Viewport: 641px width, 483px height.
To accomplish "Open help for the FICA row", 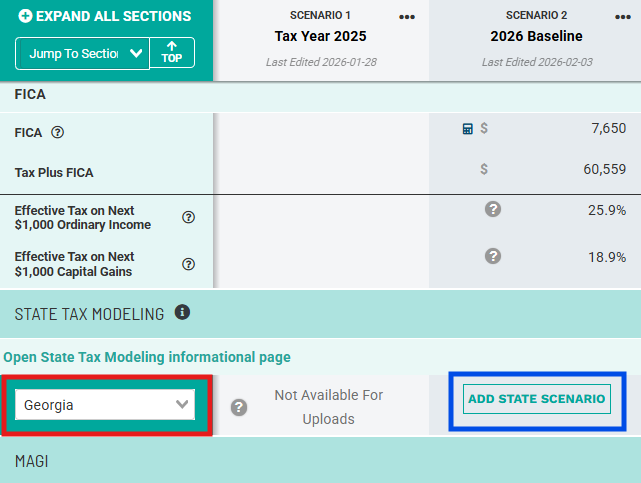I will 58,132.
